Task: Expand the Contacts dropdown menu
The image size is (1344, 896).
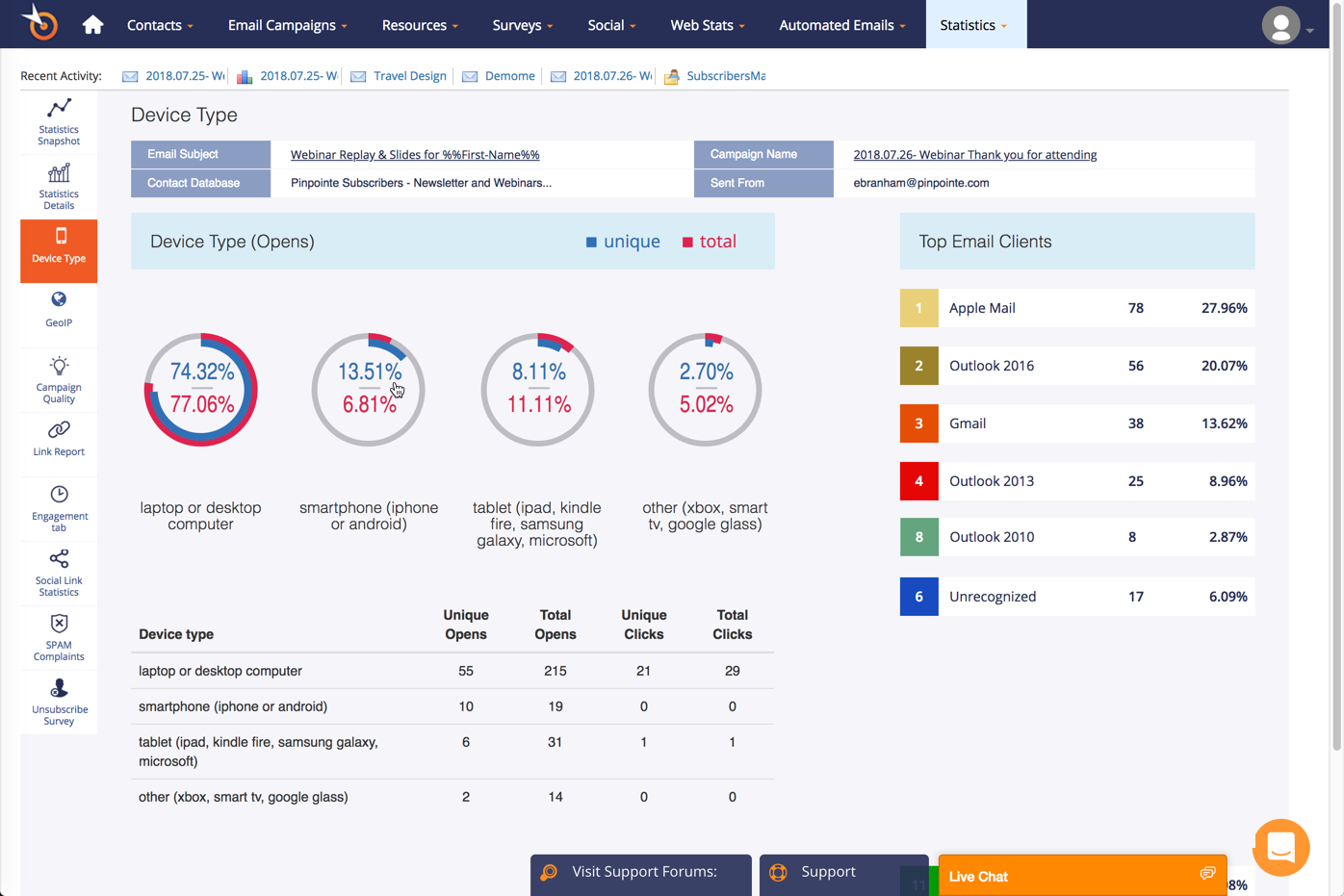Action: click(x=160, y=25)
